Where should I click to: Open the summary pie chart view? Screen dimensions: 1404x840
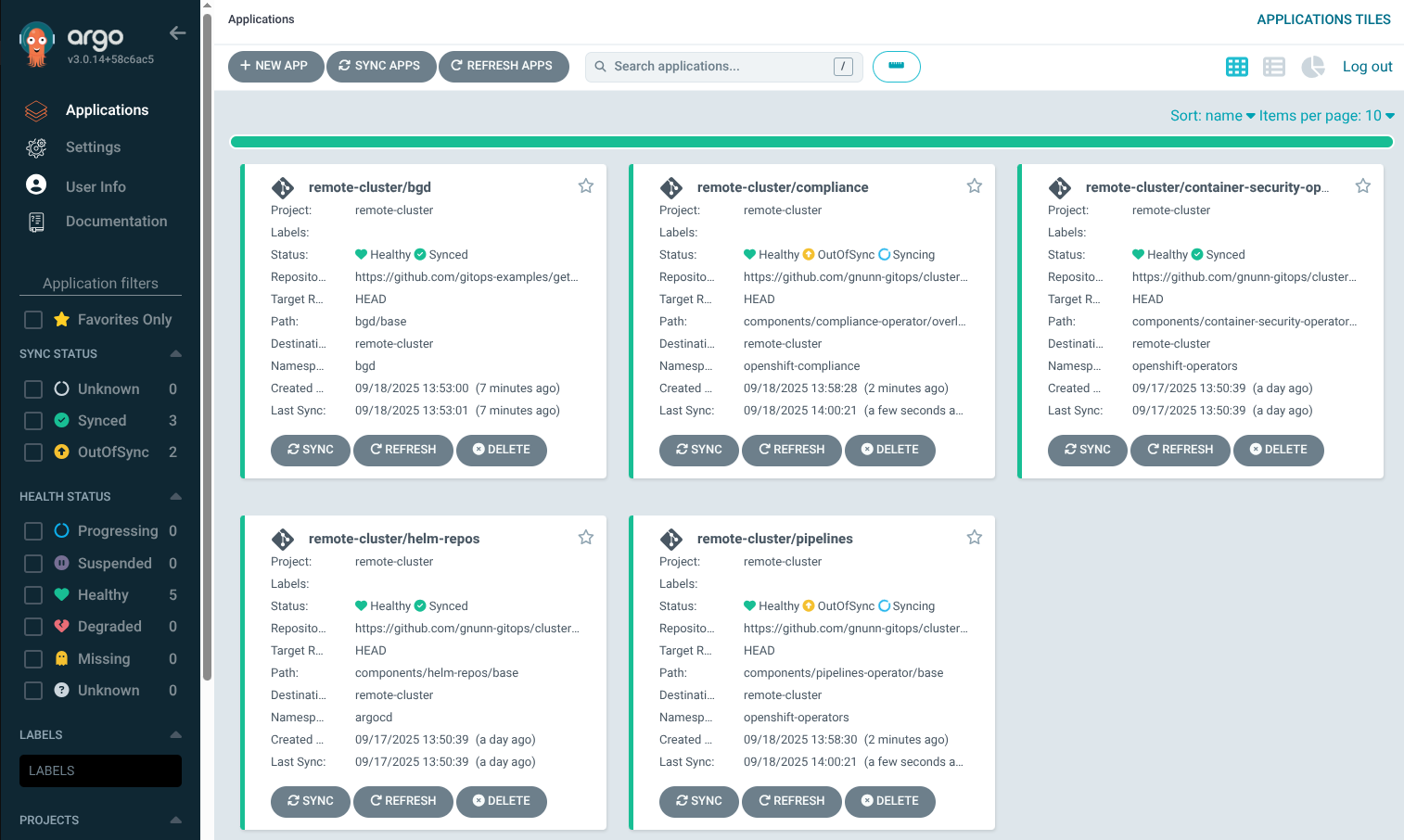1312,67
